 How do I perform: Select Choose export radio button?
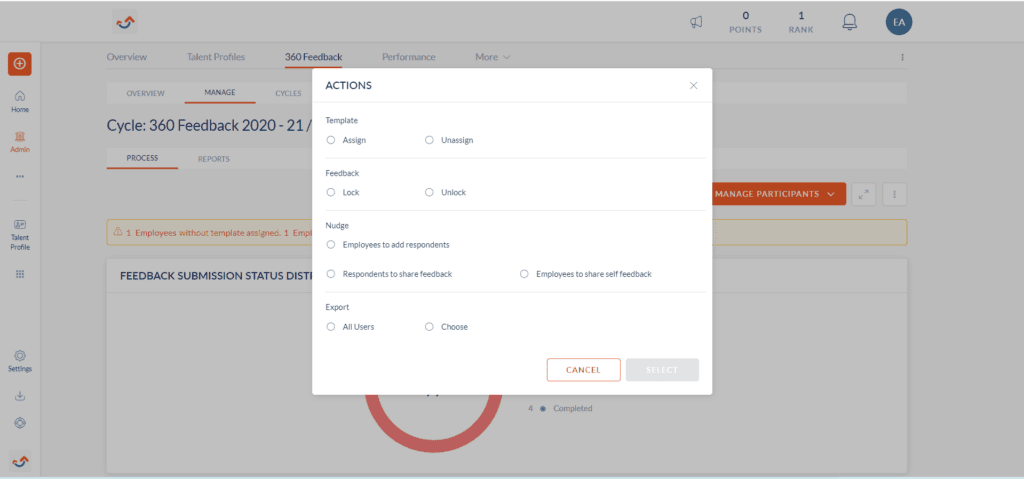pyautogui.click(x=429, y=327)
